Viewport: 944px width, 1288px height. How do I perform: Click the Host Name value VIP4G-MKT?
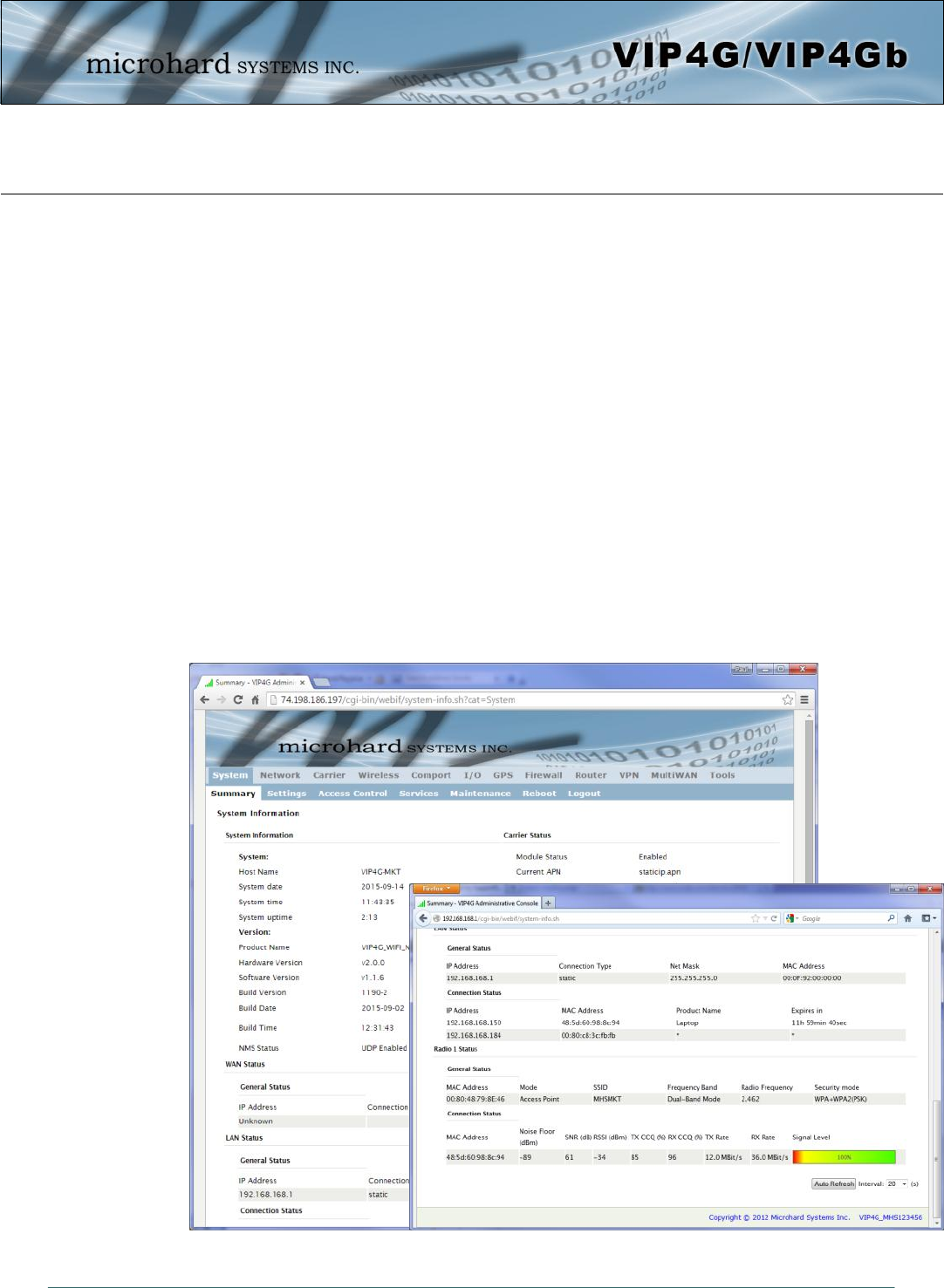click(381, 872)
